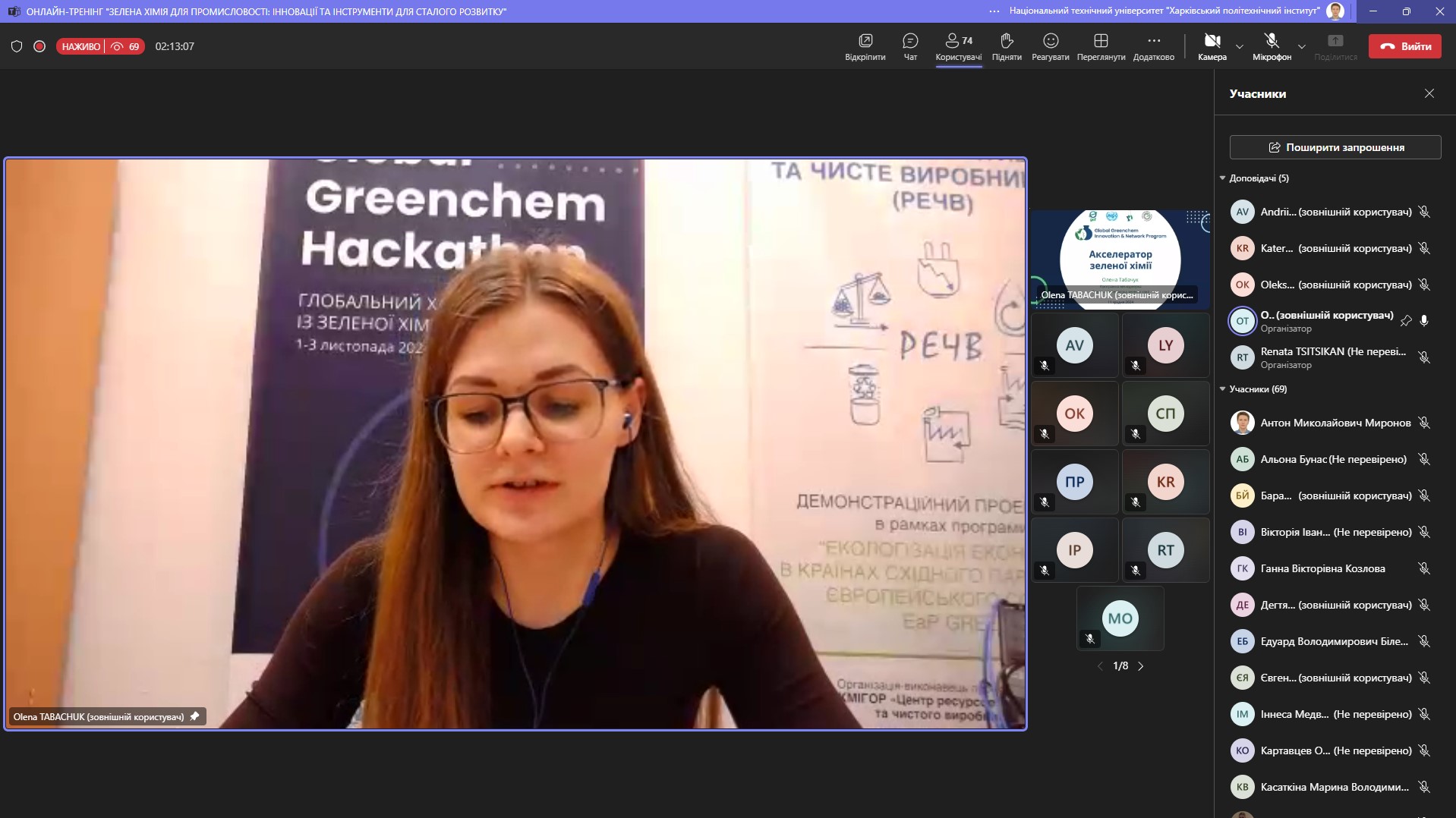
Task: Click Поширити запрошення button
Action: point(1335,147)
